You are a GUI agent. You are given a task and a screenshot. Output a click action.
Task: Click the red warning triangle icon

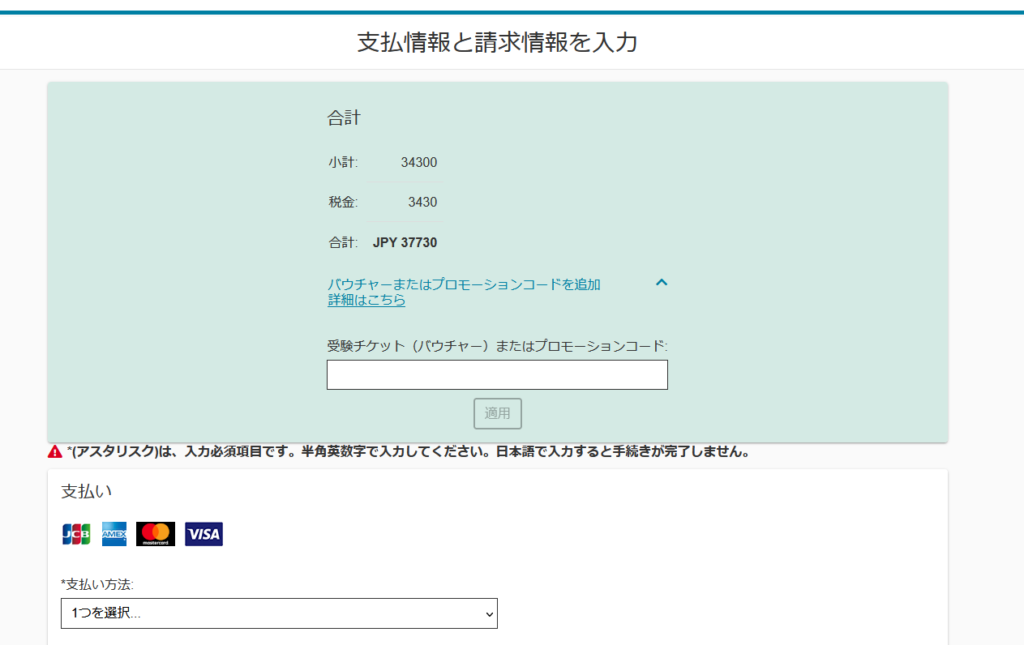pos(55,451)
